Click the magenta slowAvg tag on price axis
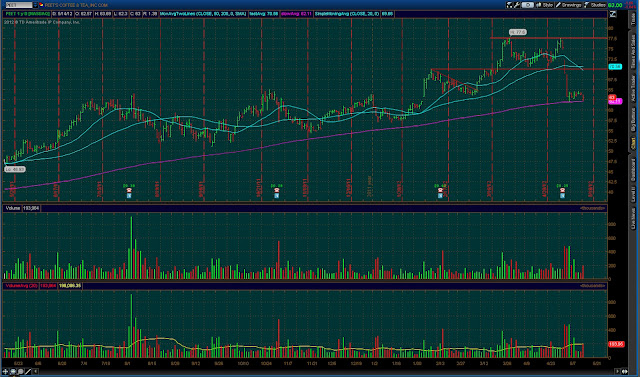The image size is (640, 377). tap(615, 101)
